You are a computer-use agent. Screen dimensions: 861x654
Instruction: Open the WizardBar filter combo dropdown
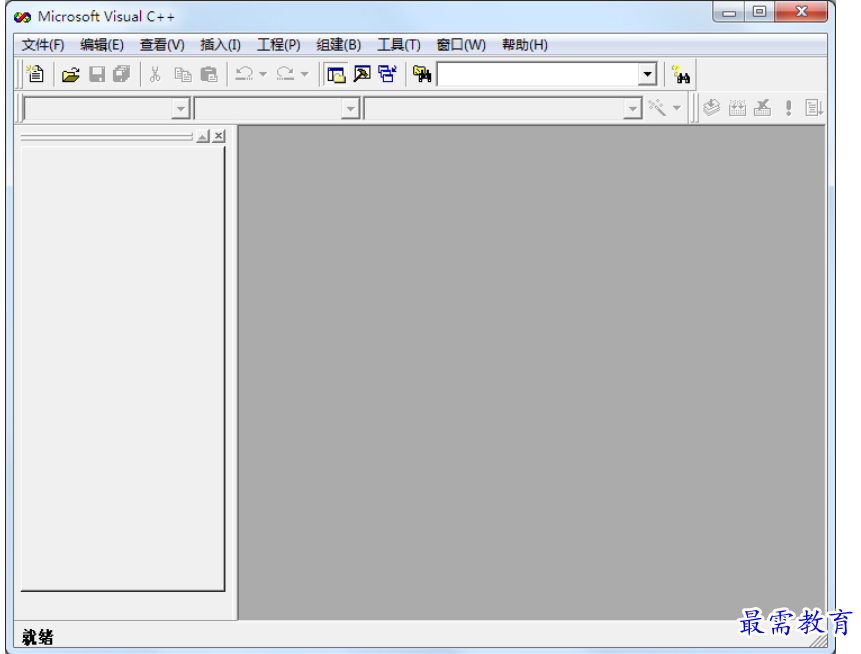[x=350, y=109]
